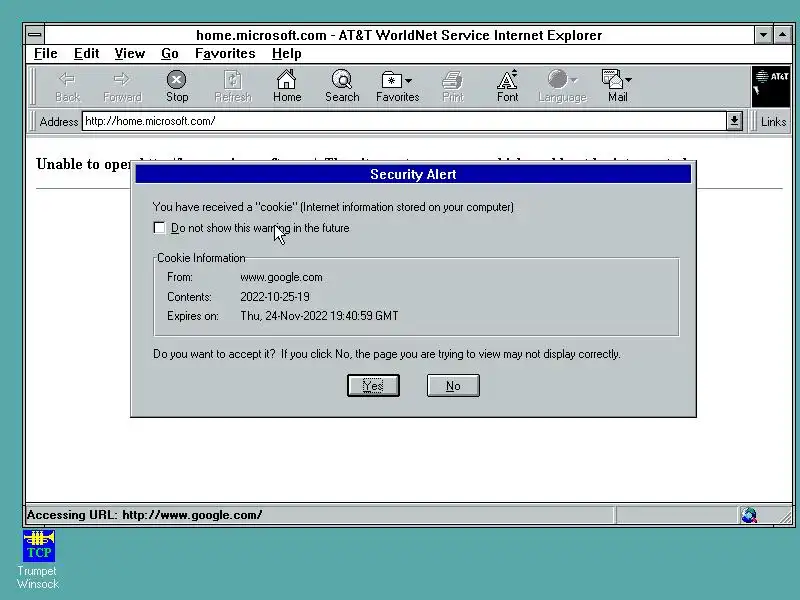Click the Back toolbar button
Viewport: 800px width, 600px height.
pos(67,87)
